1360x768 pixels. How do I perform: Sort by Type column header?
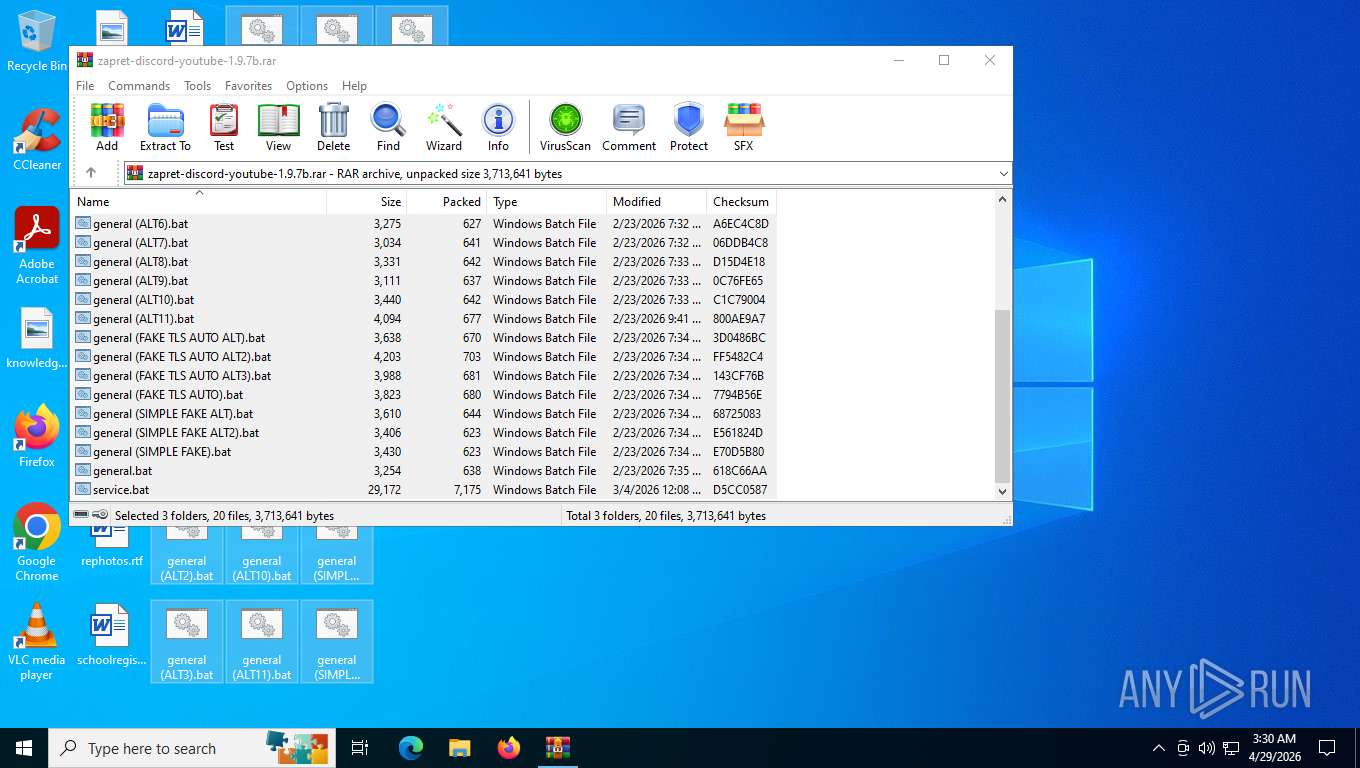click(x=546, y=201)
